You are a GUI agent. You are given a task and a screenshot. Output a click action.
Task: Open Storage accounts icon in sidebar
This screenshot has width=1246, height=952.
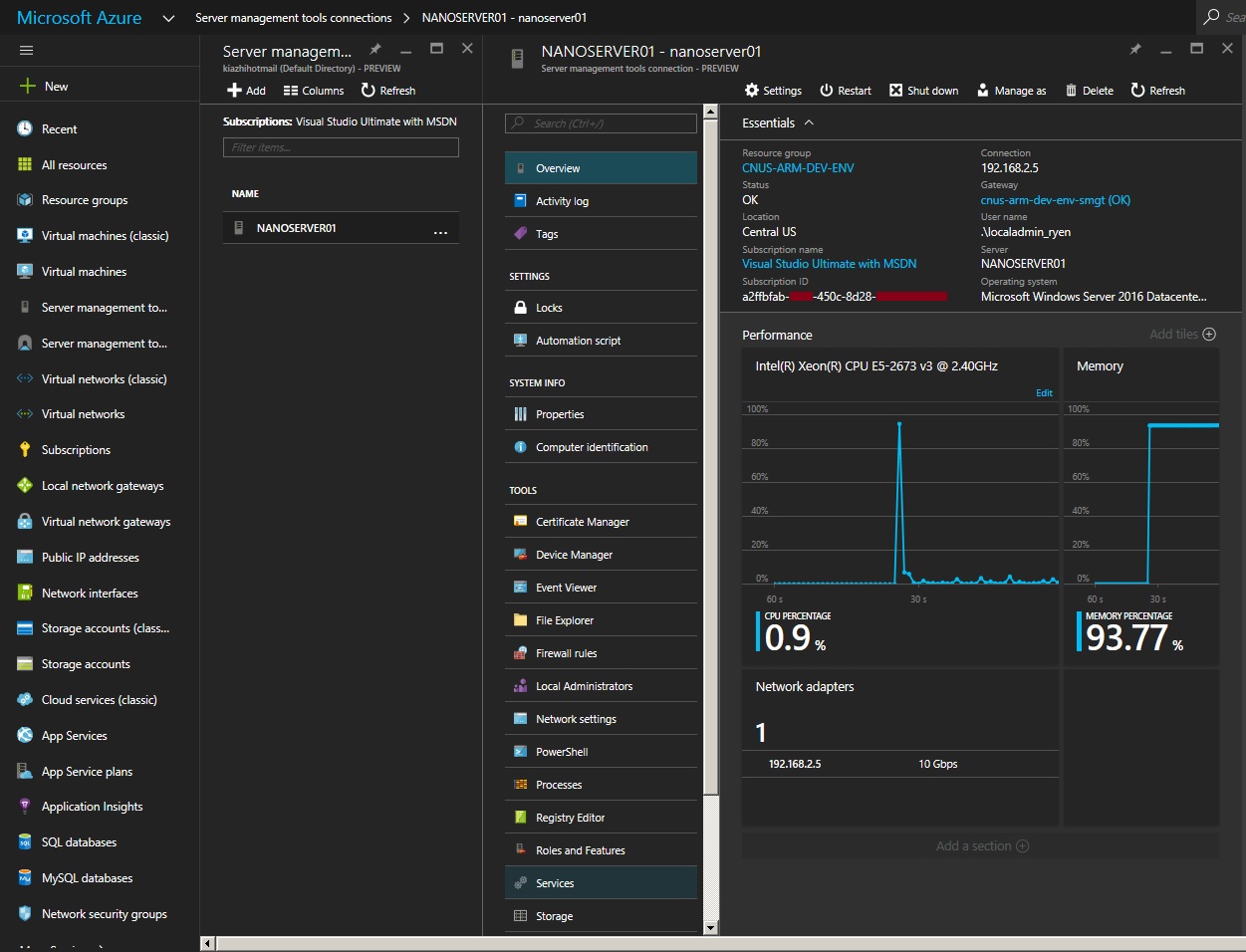click(x=25, y=663)
